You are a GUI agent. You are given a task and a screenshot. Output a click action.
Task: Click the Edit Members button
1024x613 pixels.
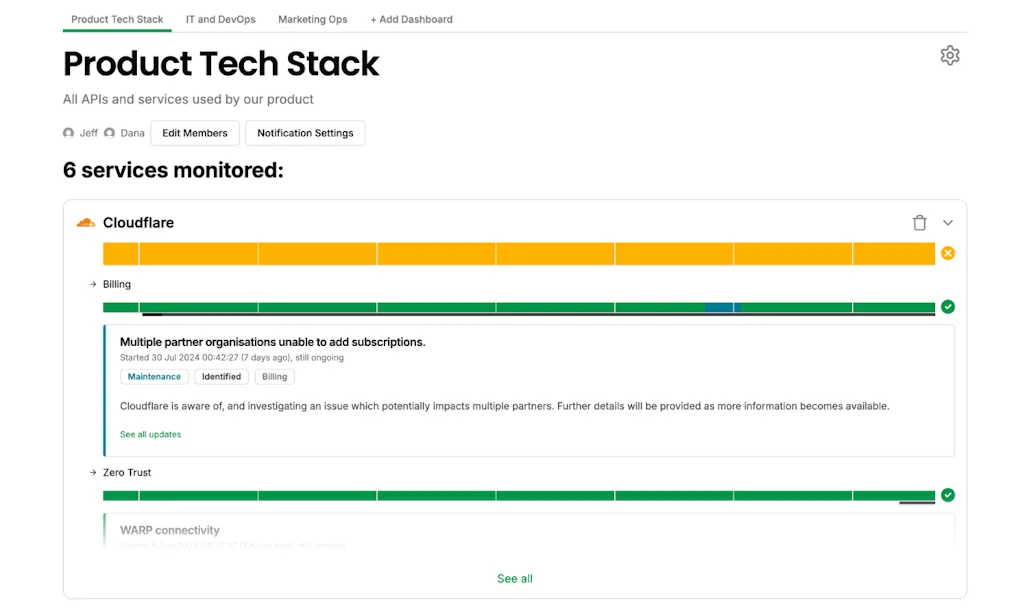194,132
